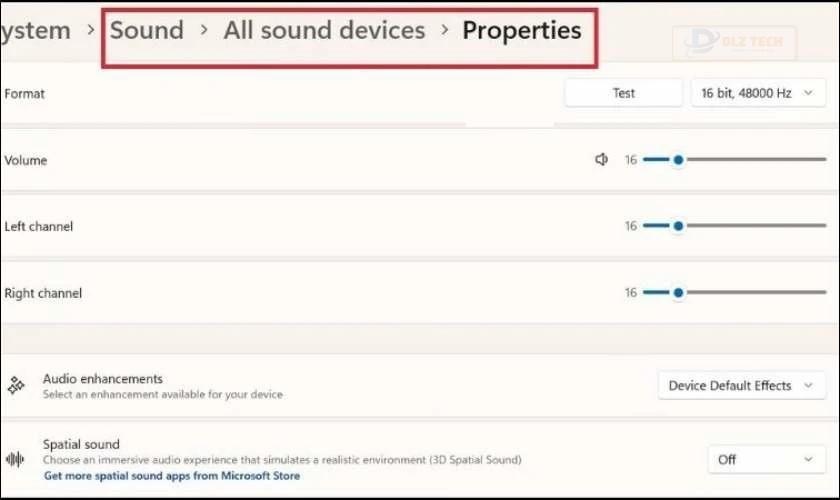Click the Volume label
This screenshot has width=840, height=500.
tap(26, 160)
